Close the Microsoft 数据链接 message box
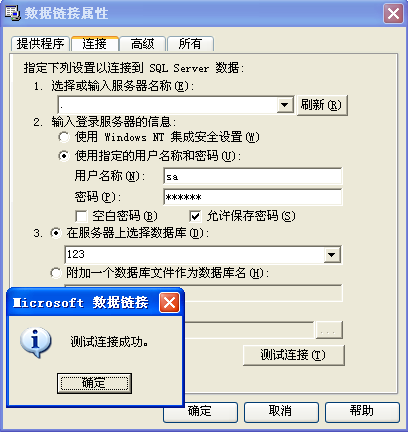 coord(169,303)
